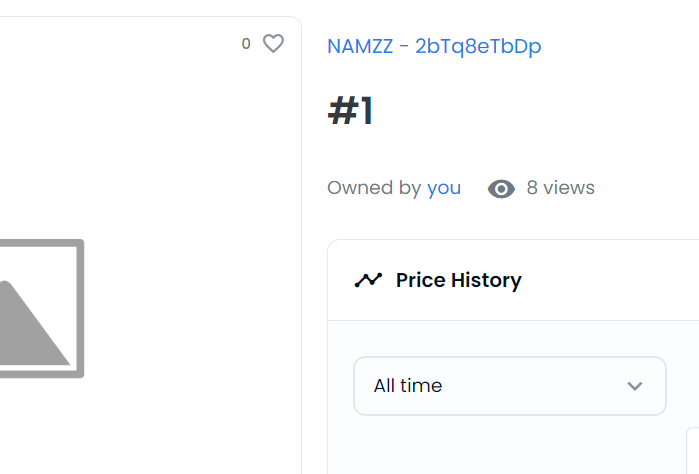699x474 pixels.
Task: Click blank area of the item image card
Action: point(150,150)
